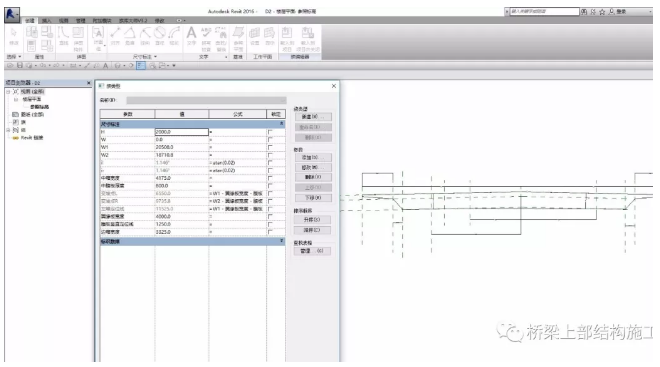Viewport: 660px width, 367px height.
Task: Open the Find/Replace text tool
Action: pos(221,38)
